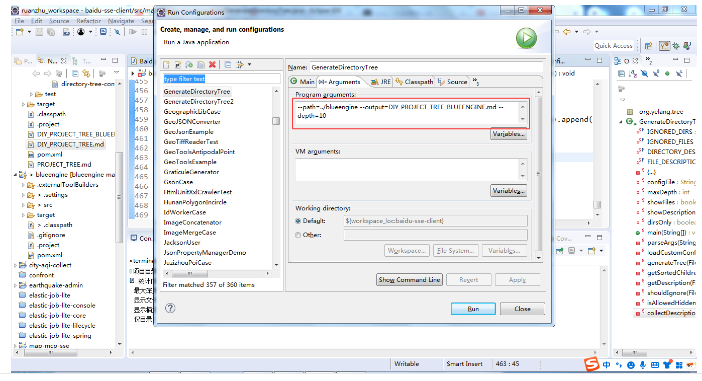The width and height of the screenshot is (702, 381).
Task: Click Sort icon in Outline toolbar
Action: point(633,73)
